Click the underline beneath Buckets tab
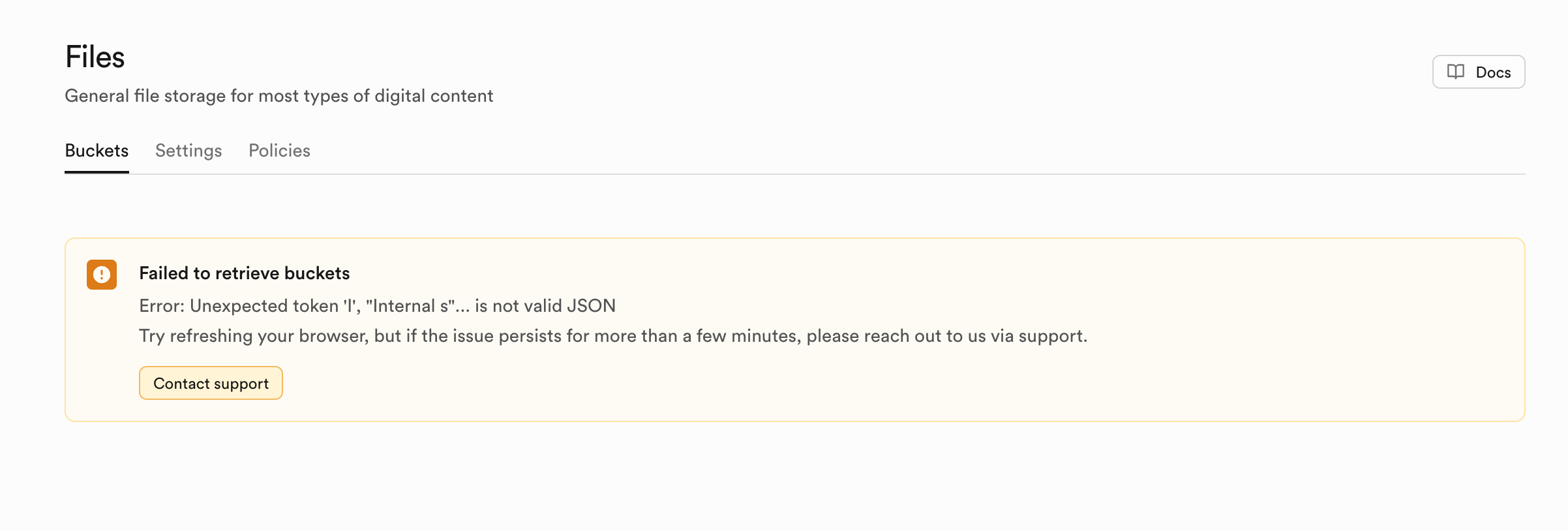Viewport: 1568px width, 531px height. [97, 172]
